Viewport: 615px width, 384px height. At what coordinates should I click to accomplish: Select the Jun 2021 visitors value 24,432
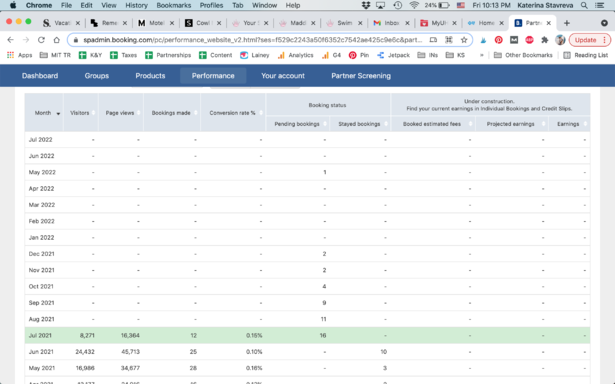click(85, 352)
